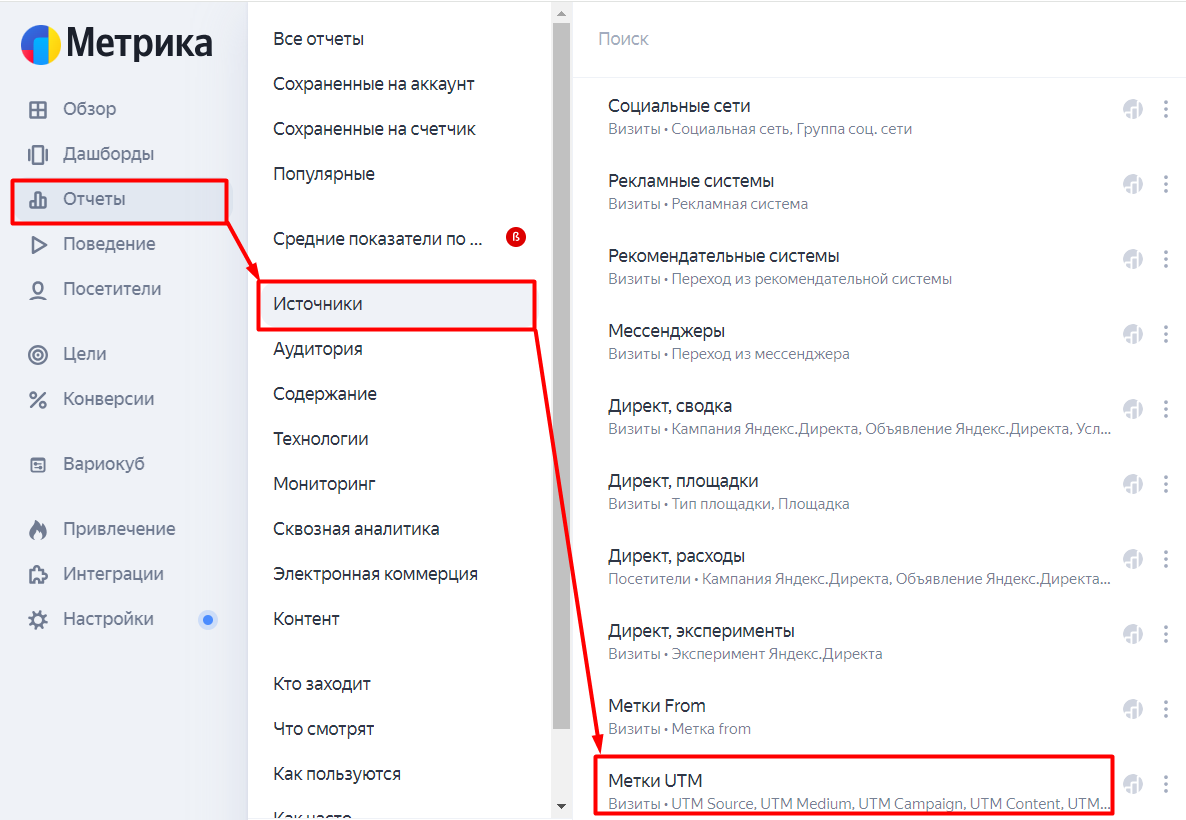
Task: Click the Обзор grid icon in sidebar
Action: [38, 110]
